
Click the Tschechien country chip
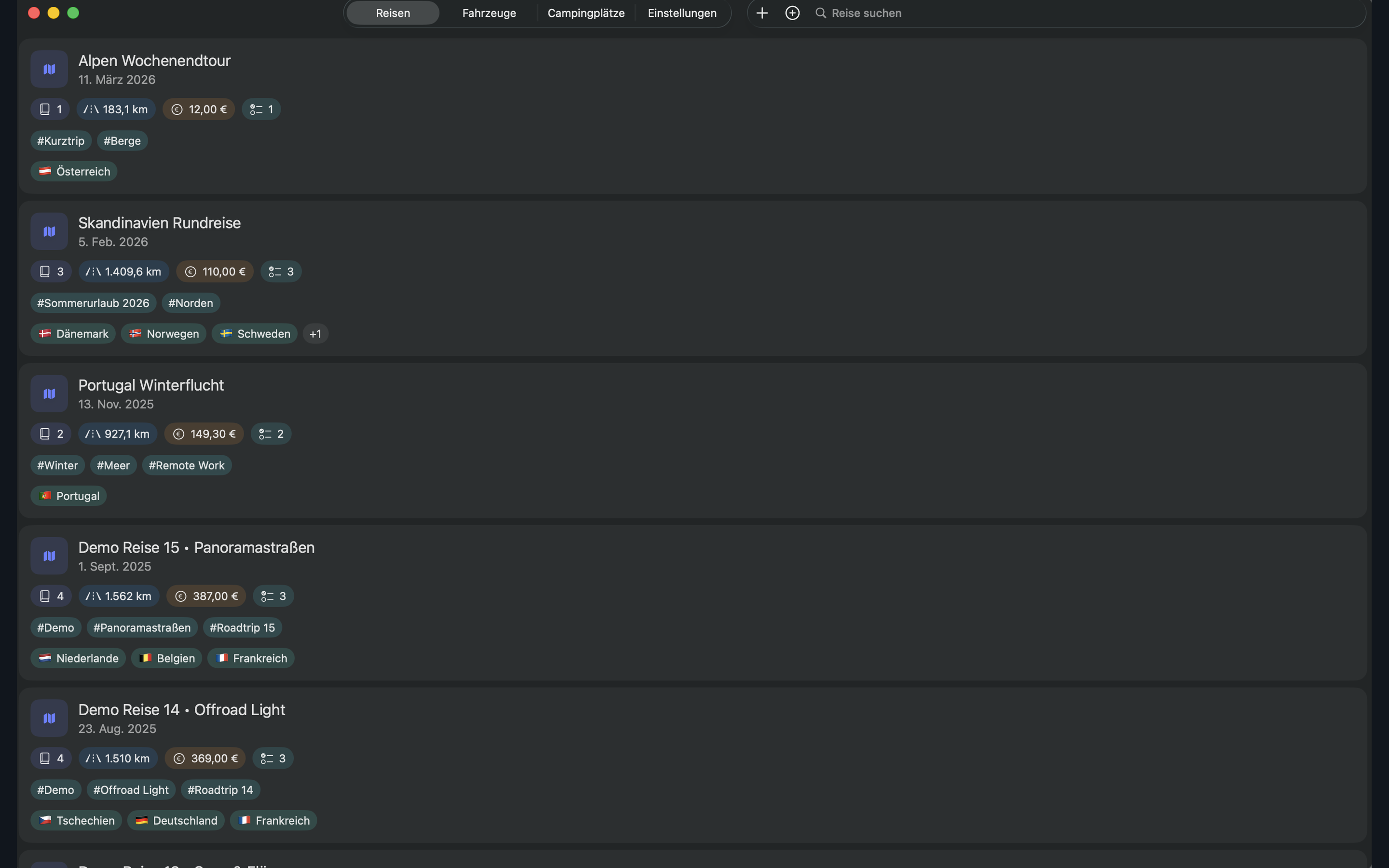point(76,821)
